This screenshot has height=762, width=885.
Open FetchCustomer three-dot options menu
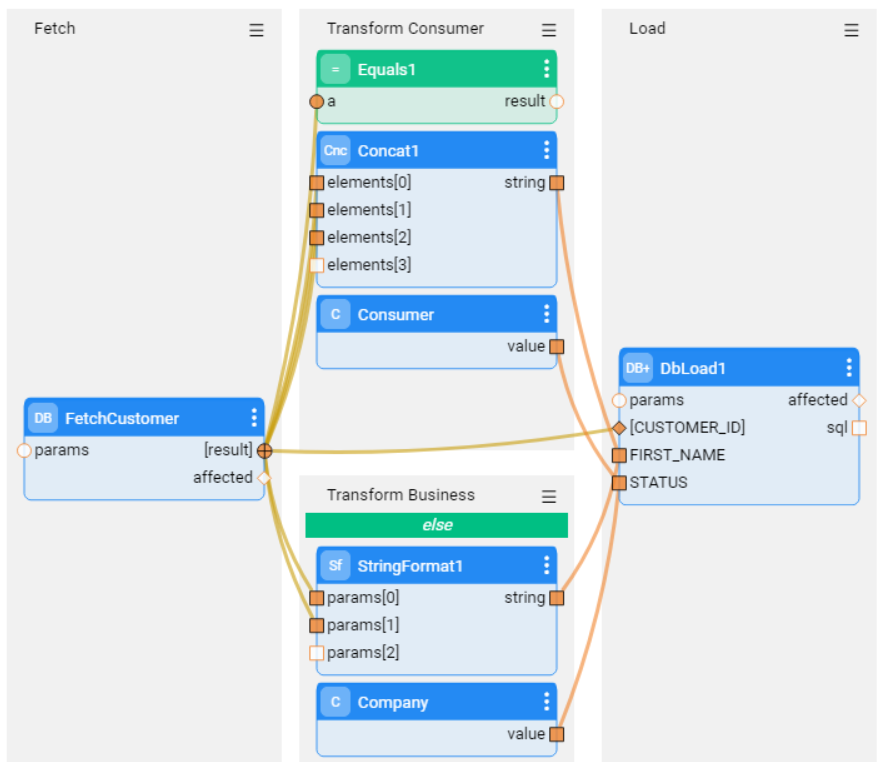(254, 418)
